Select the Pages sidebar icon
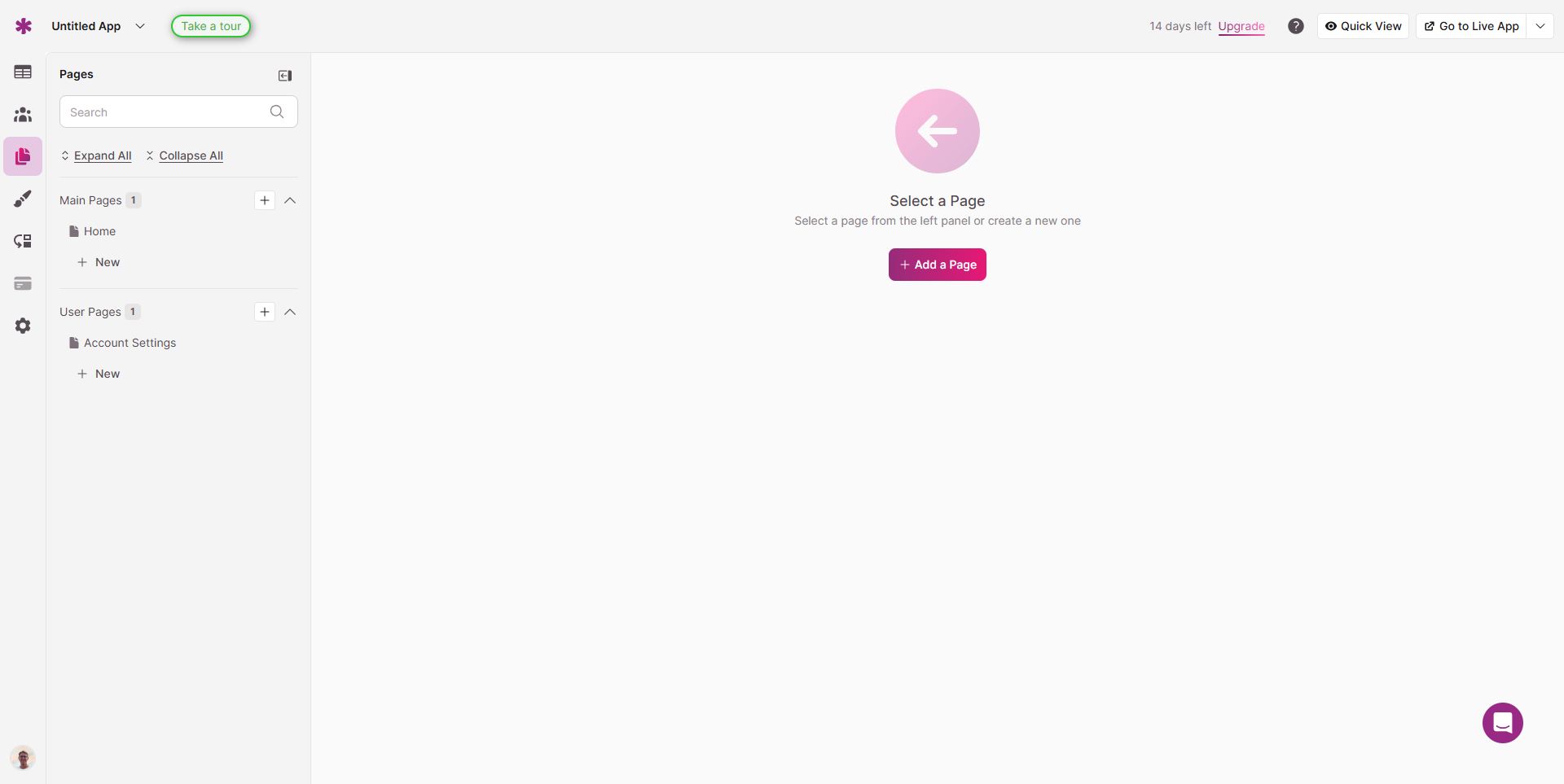1564x784 pixels. (23, 156)
